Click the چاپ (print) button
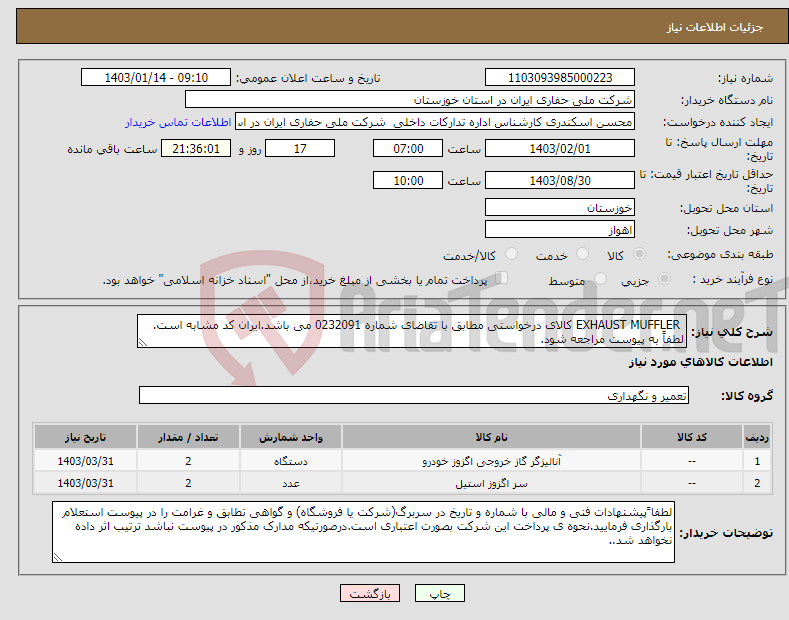 point(439,593)
